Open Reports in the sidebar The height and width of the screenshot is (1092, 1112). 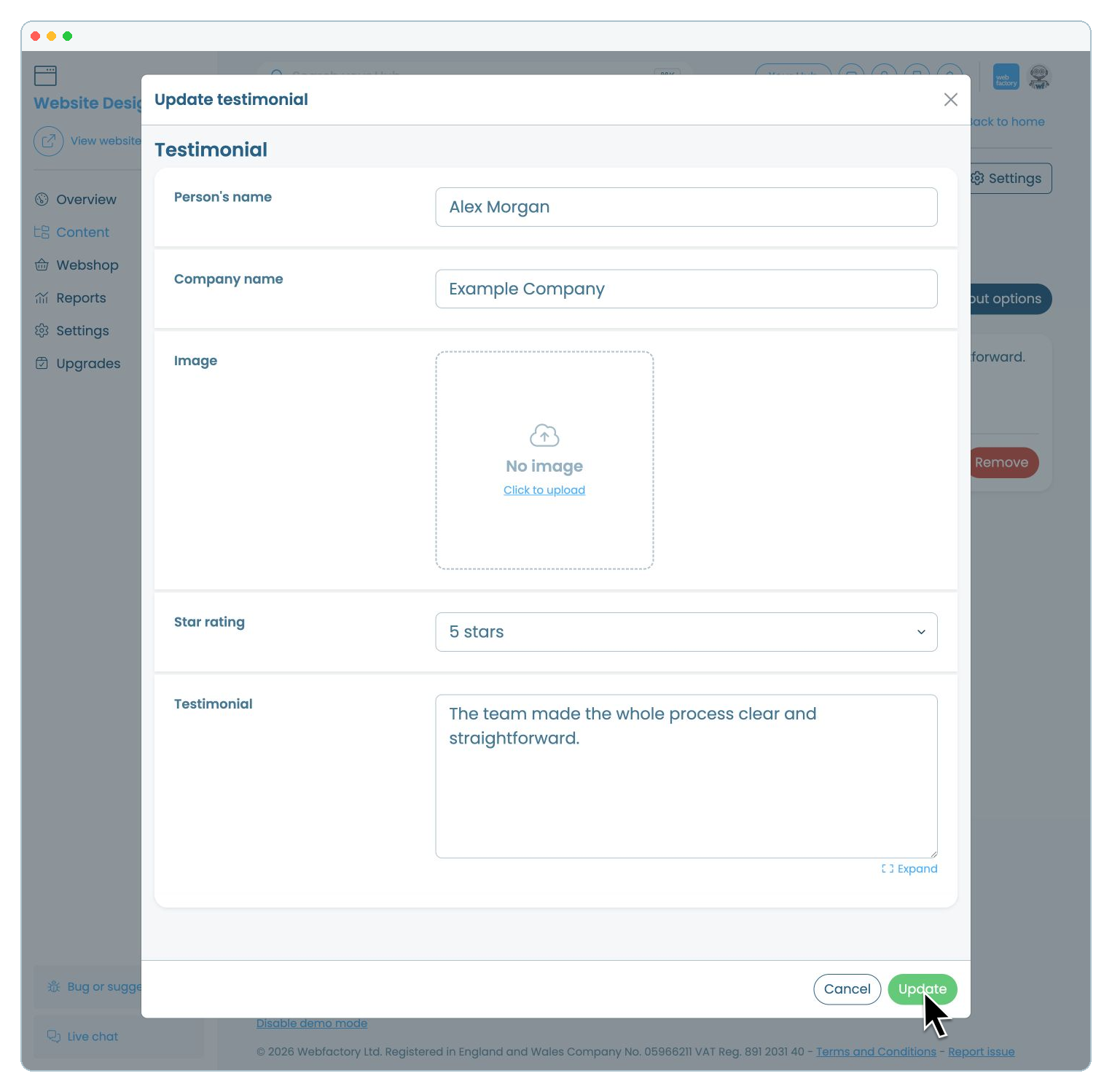tap(71, 298)
